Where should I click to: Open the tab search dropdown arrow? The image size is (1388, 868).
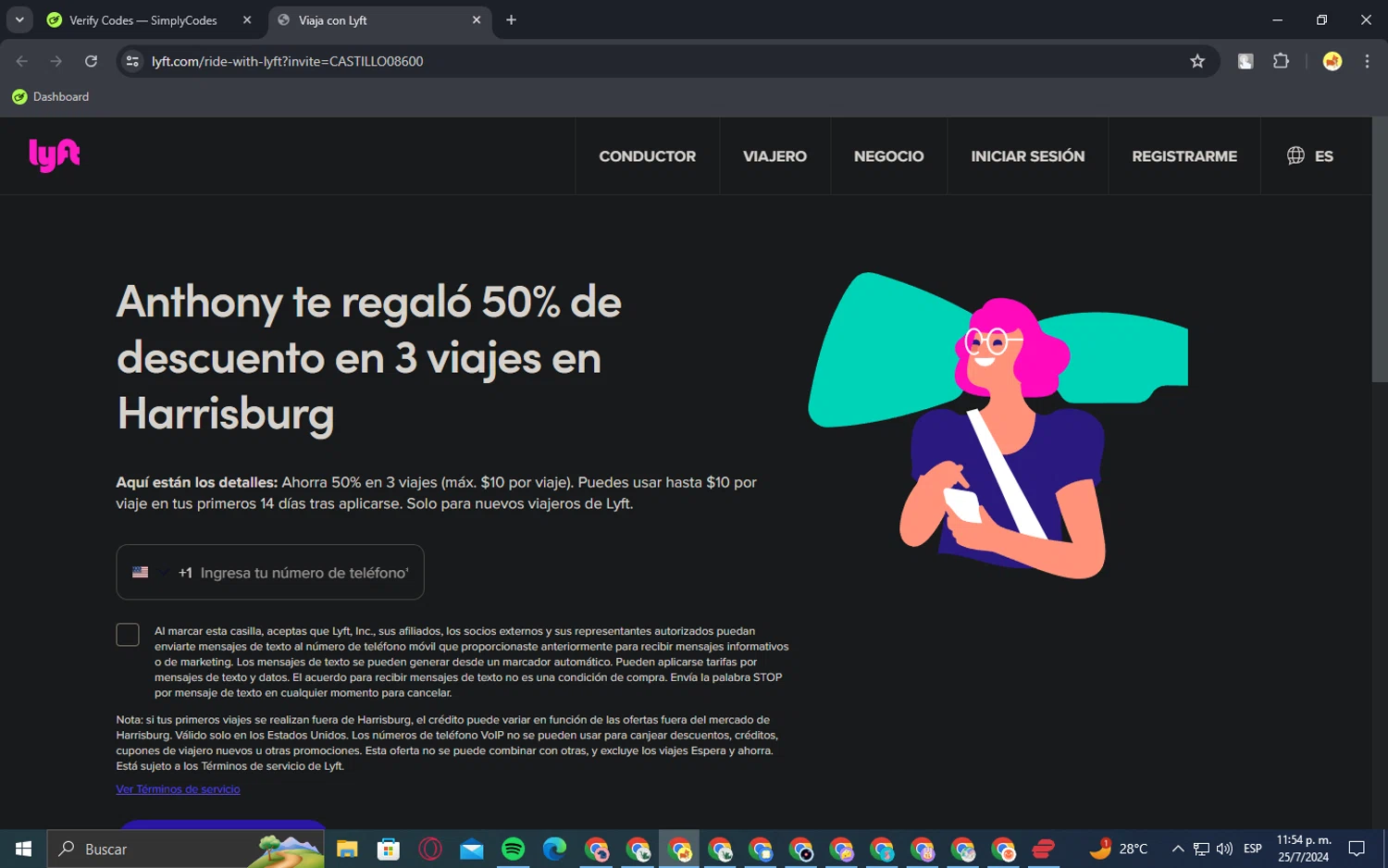click(19, 19)
